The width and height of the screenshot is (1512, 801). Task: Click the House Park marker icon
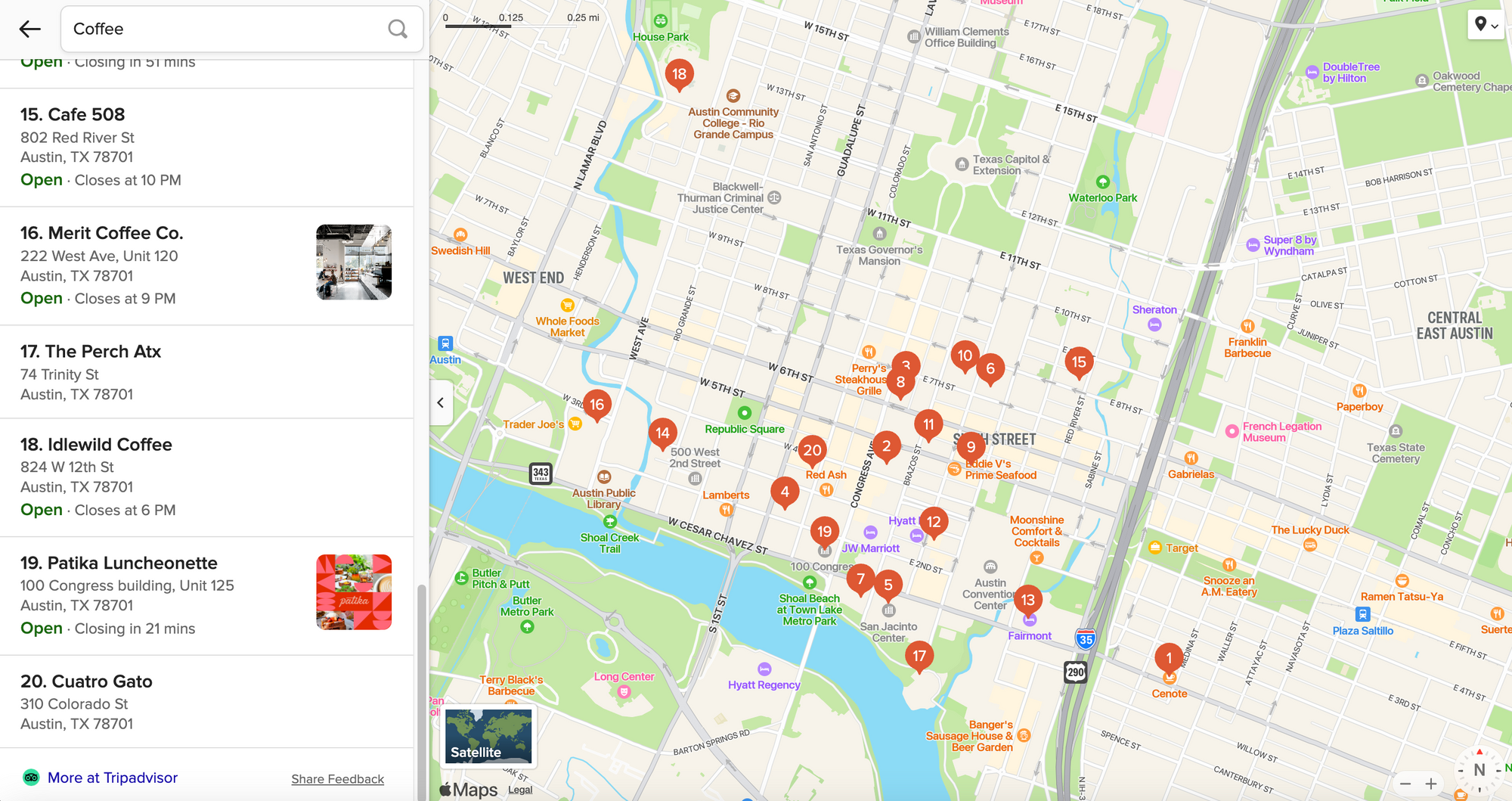pos(661,21)
